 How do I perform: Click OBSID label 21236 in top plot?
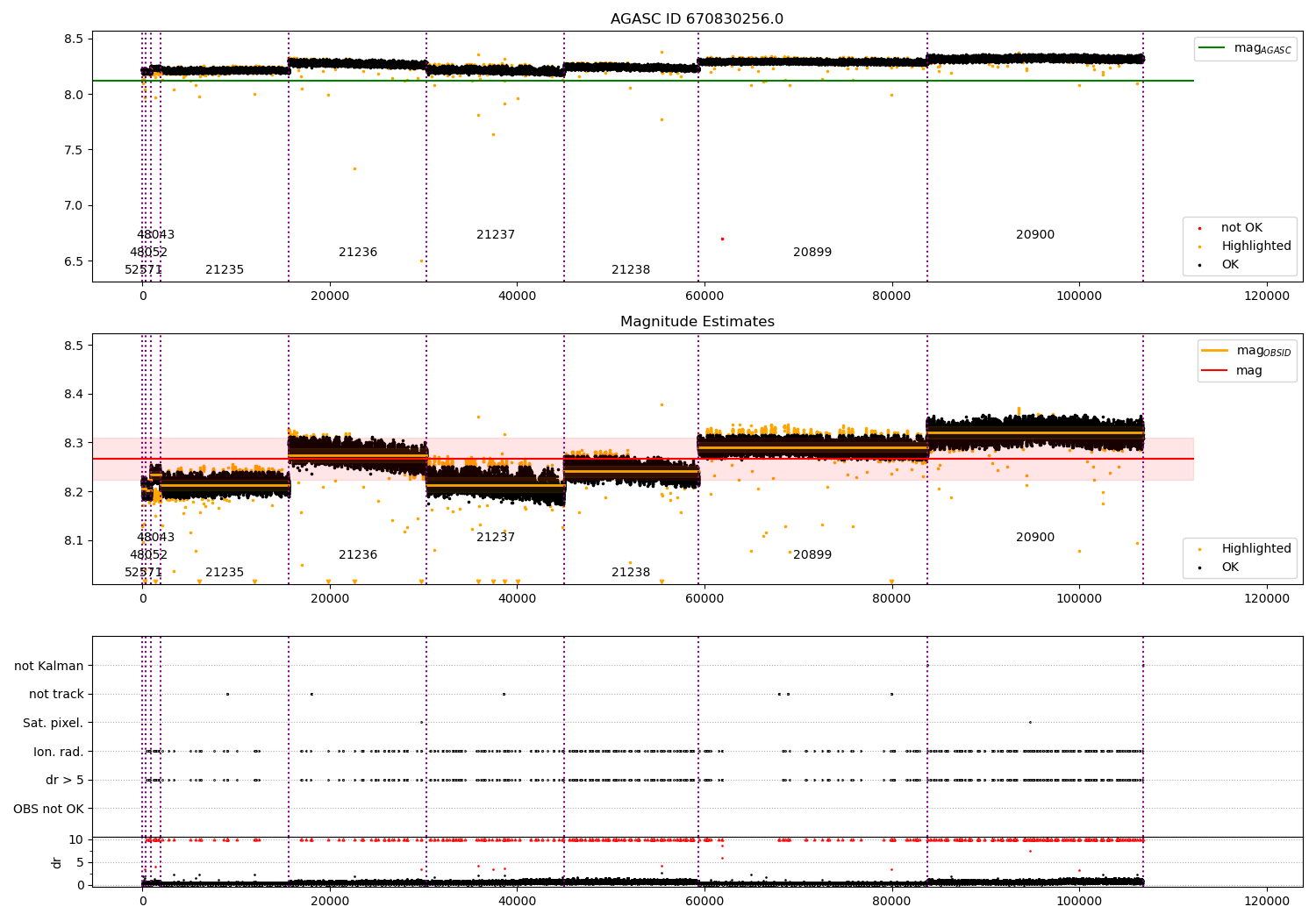[x=358, y=253]
